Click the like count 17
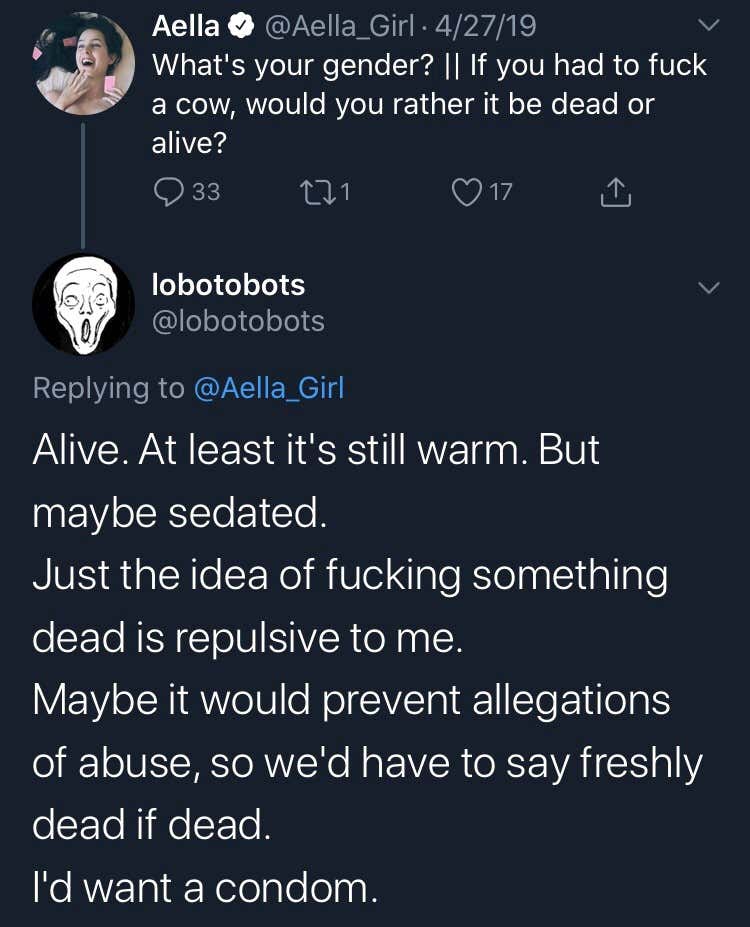Screen dimensions: 750x927 point(500,191)
